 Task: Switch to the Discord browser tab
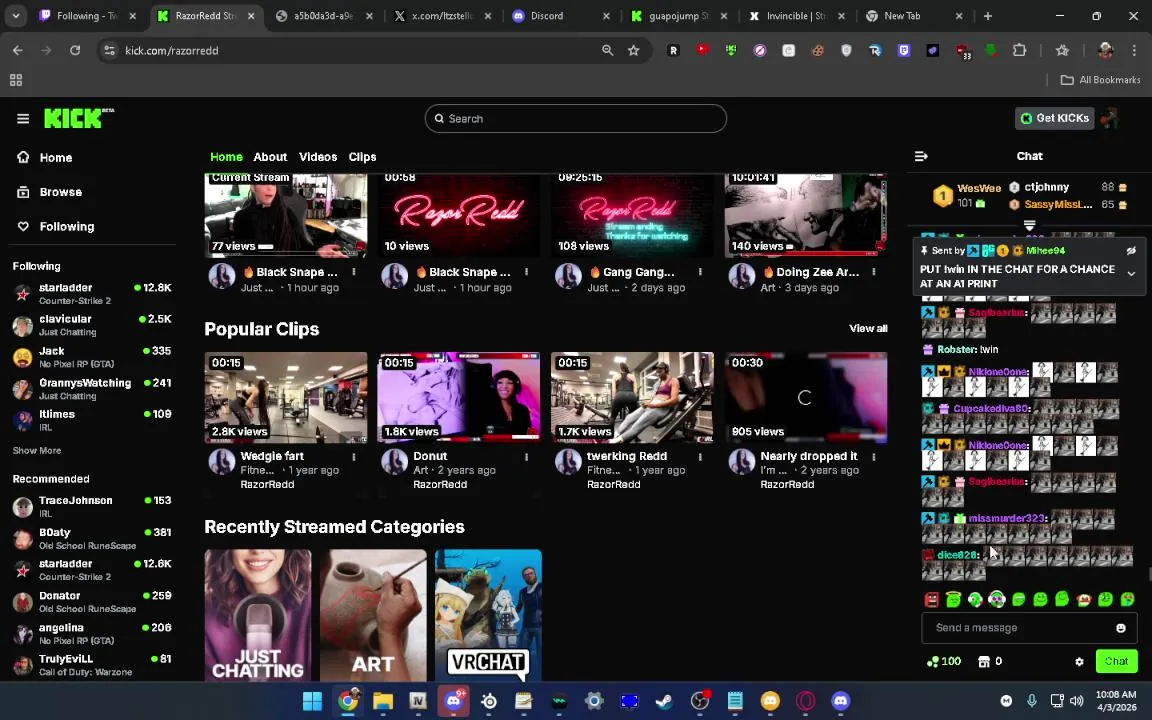[x=560, y=15]
